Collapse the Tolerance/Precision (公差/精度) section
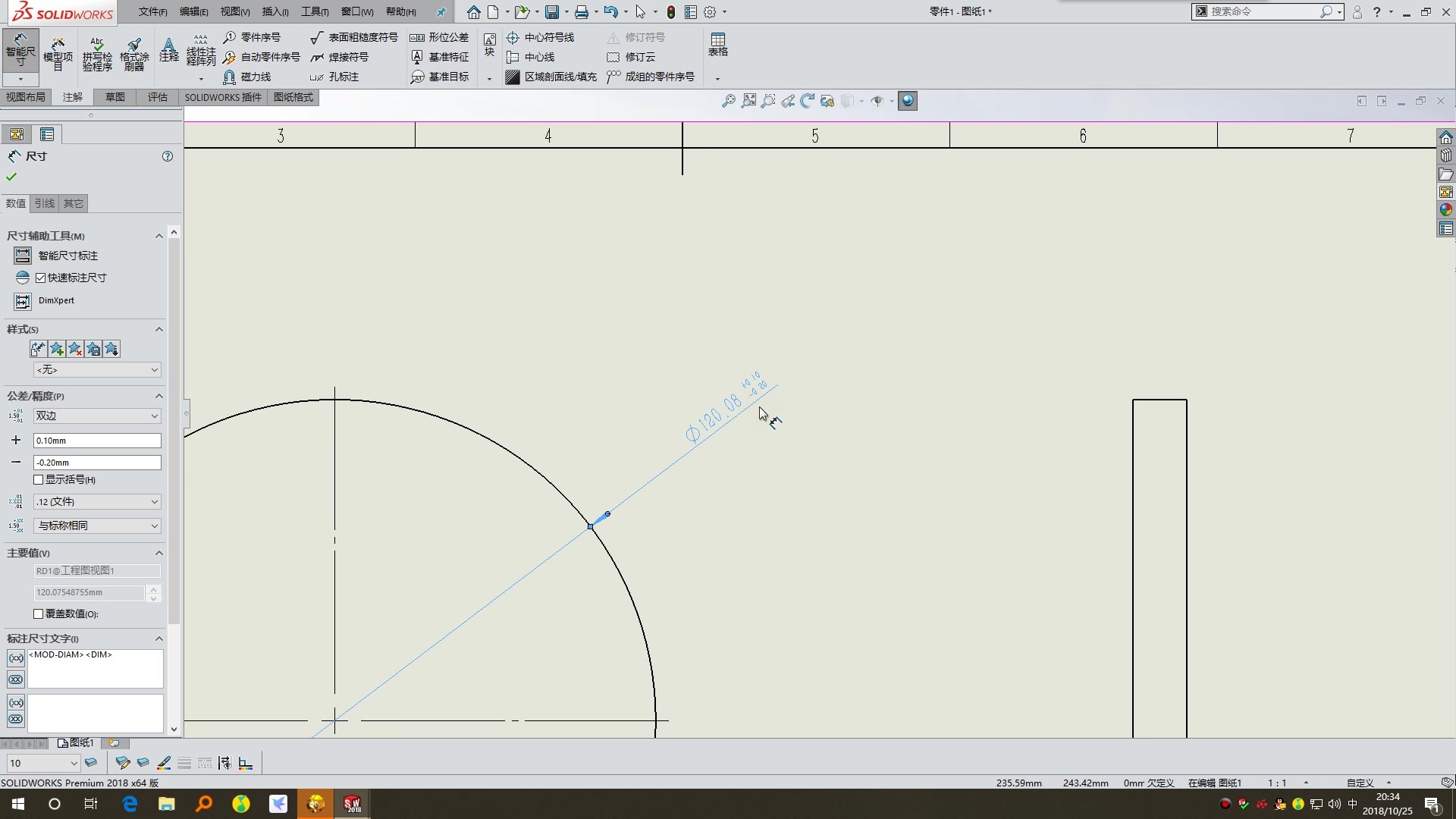1456x819 pixels. click(x=159, y=396)
